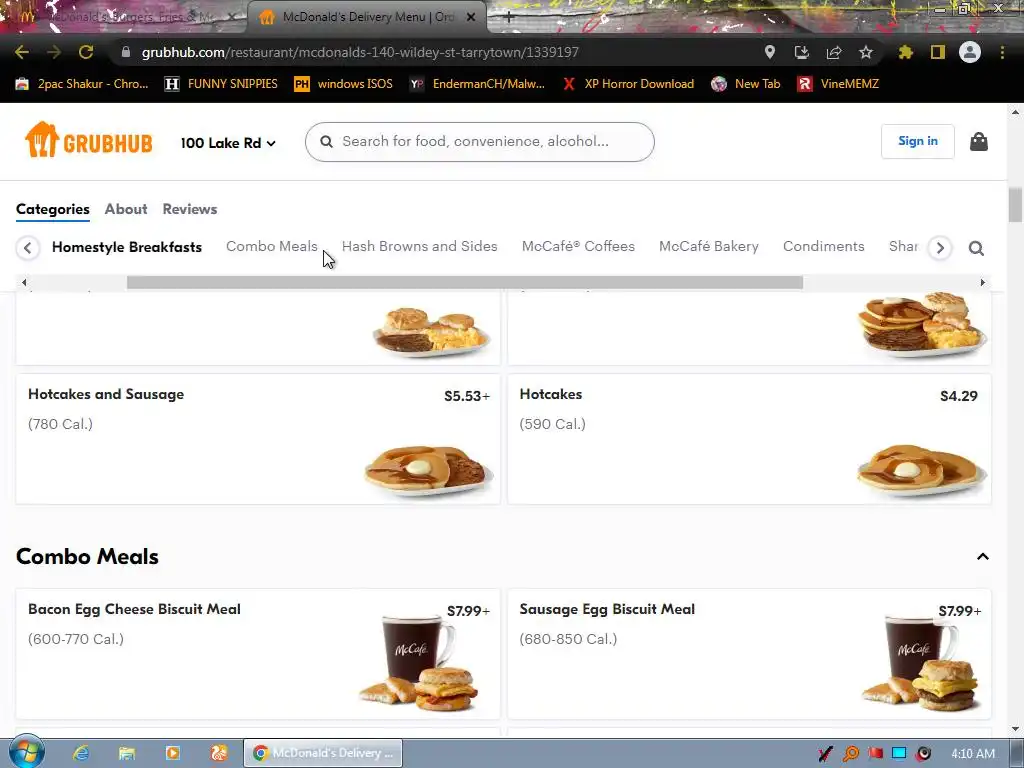Select McCafé Coffees category
This screenshot has height=768, width=1024.
click(578, 246)
